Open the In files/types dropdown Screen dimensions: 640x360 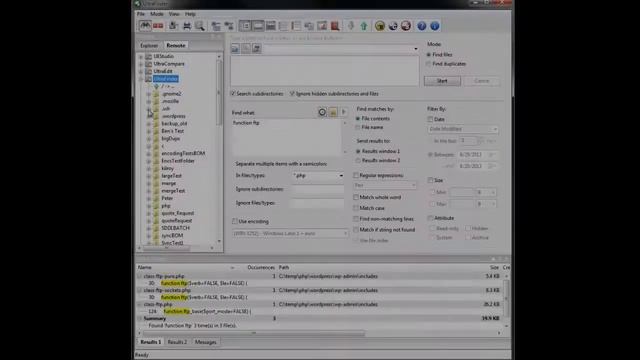coord(341,176)
